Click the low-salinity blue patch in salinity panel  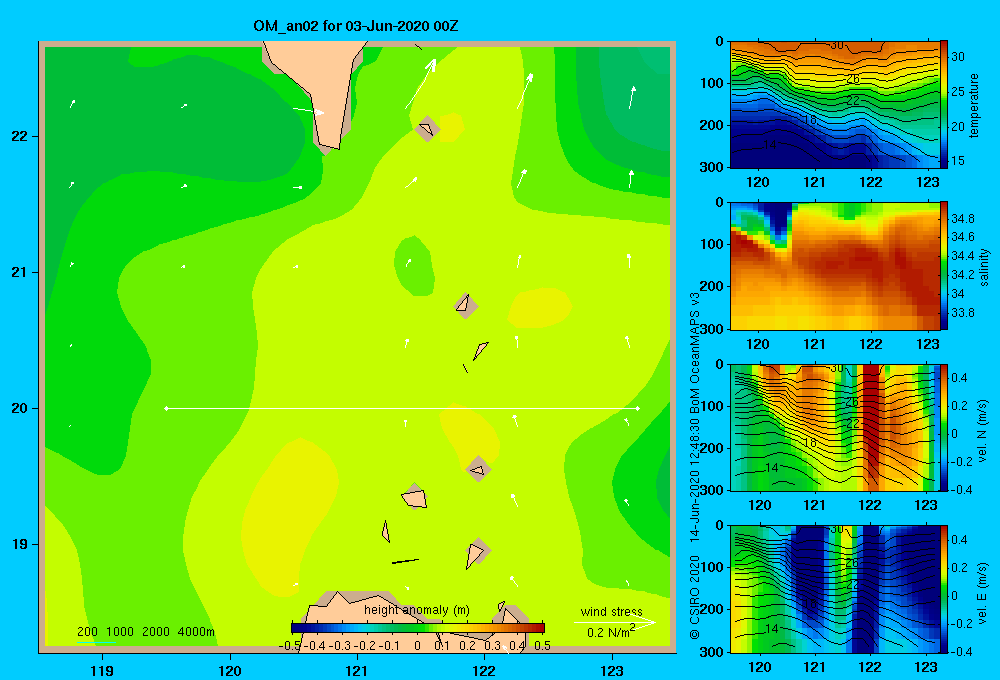point(778,220)
